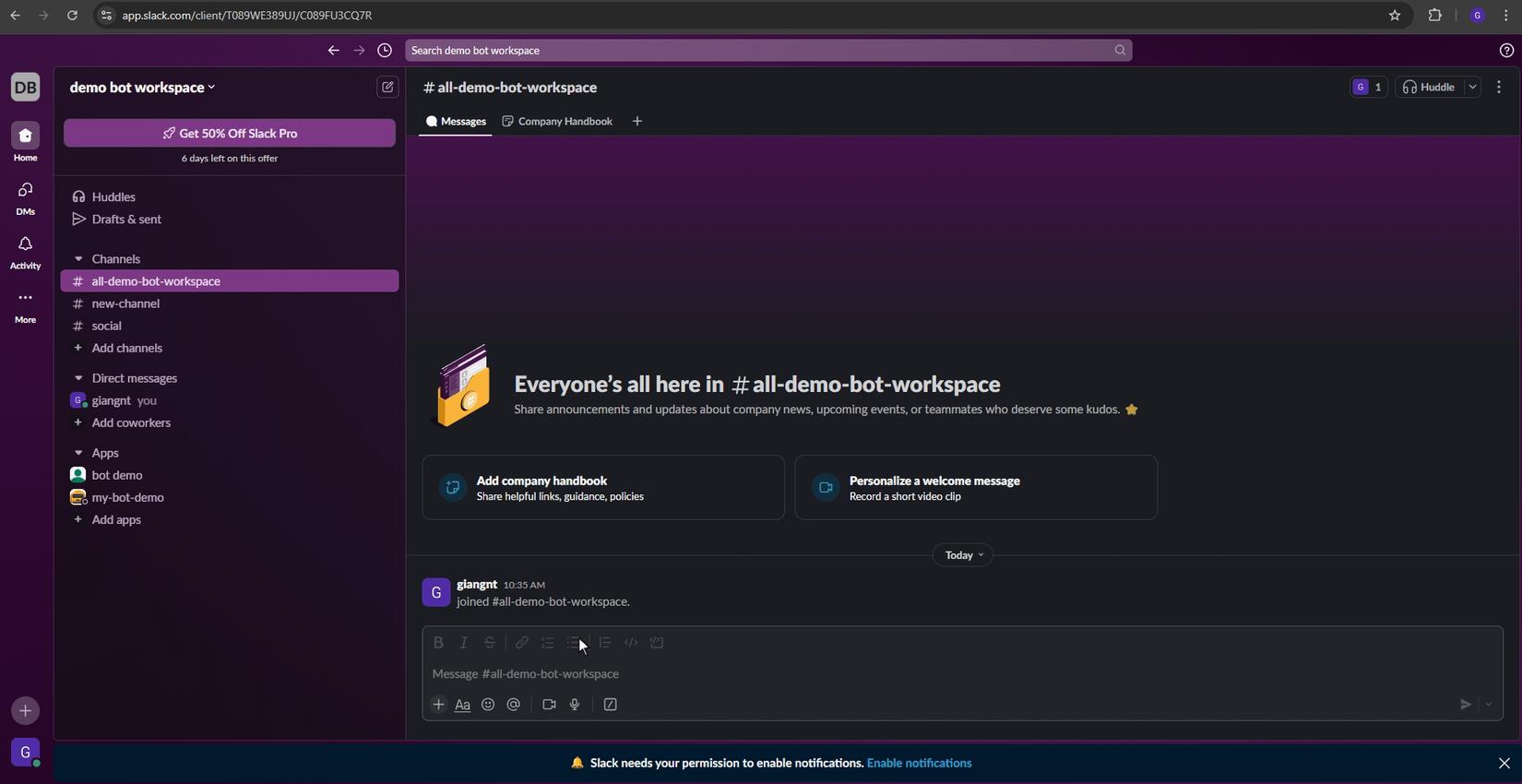Click the plus attach button in composer
The image size is (1522, 784).
point(438,705)
